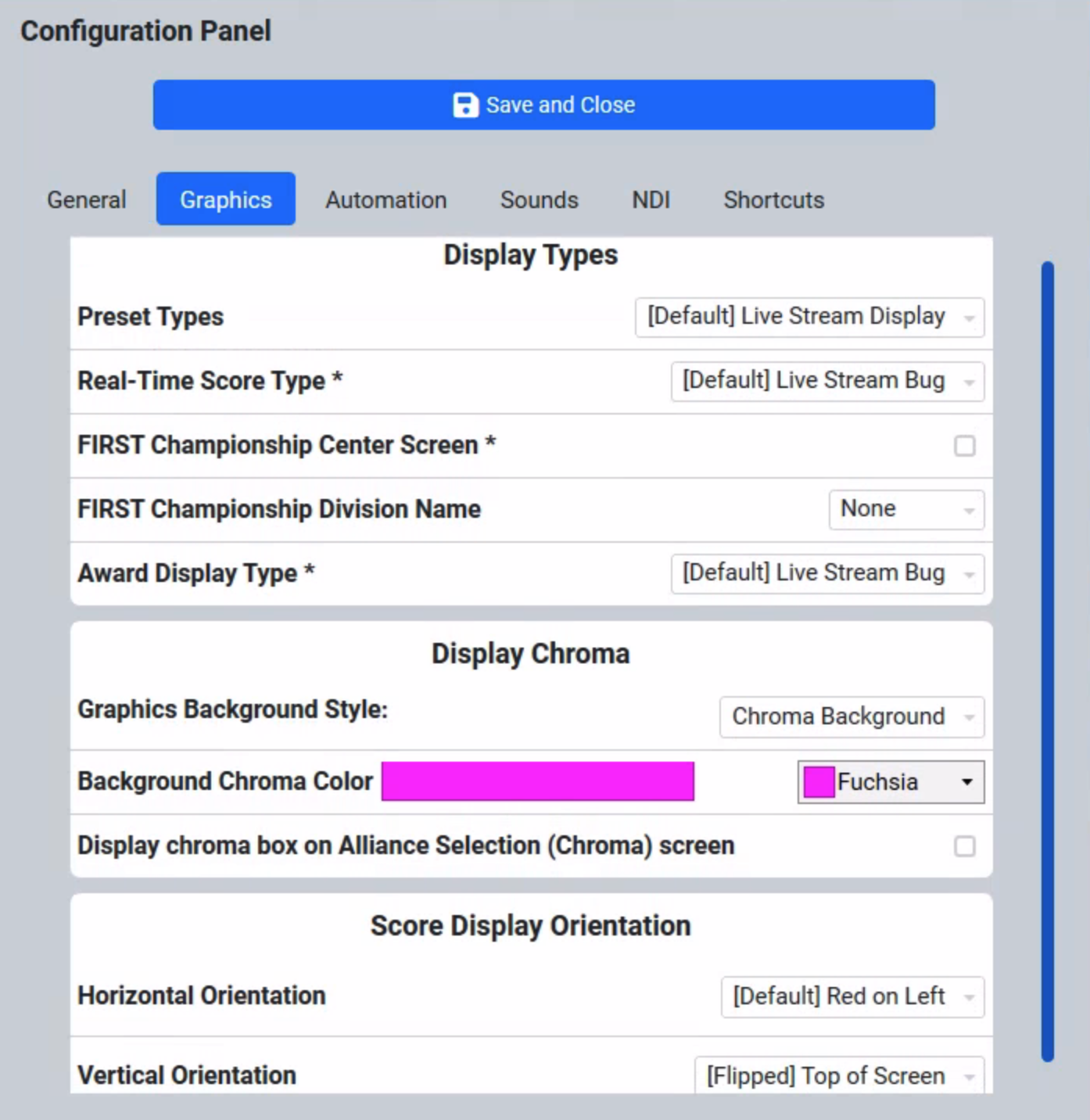Open the Award Display Type dropdown
The height and width of the screenshot is (1120, 1090).
pos(827,573)
